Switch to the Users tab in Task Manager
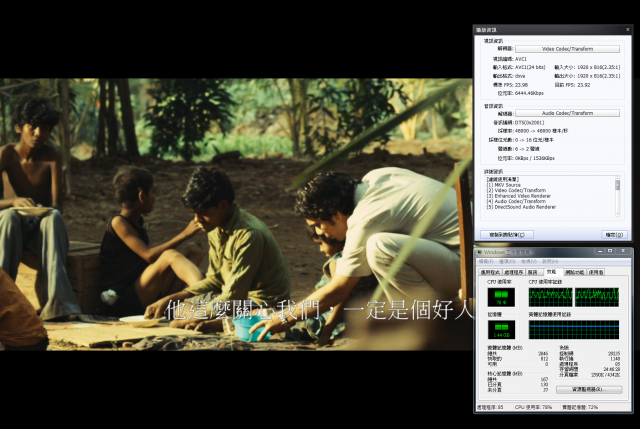This screenshot has width=640, height=429. pos(596,272)
